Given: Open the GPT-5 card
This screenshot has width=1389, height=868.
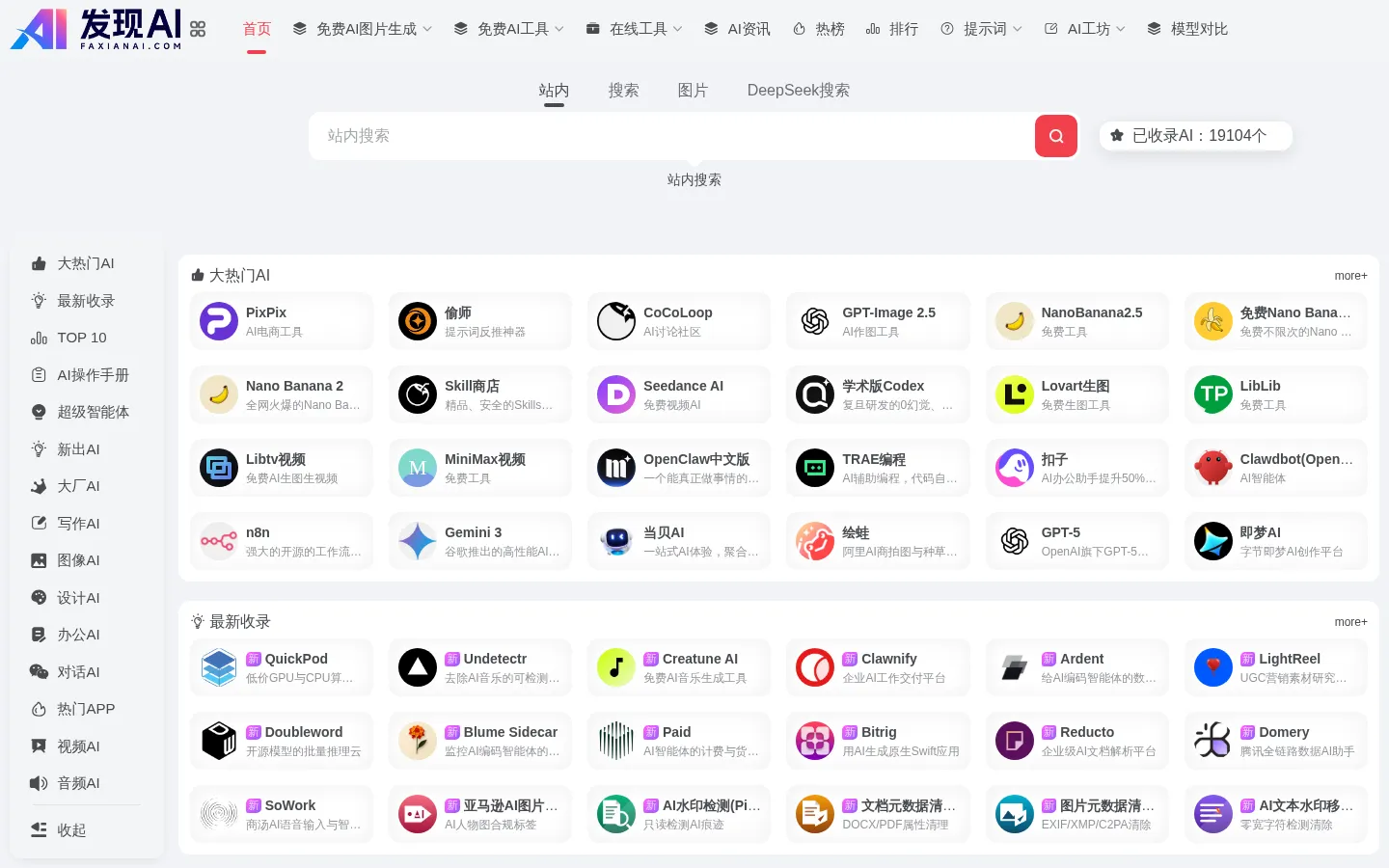Looking at the screenshot, I should [x=1076, y=541].
